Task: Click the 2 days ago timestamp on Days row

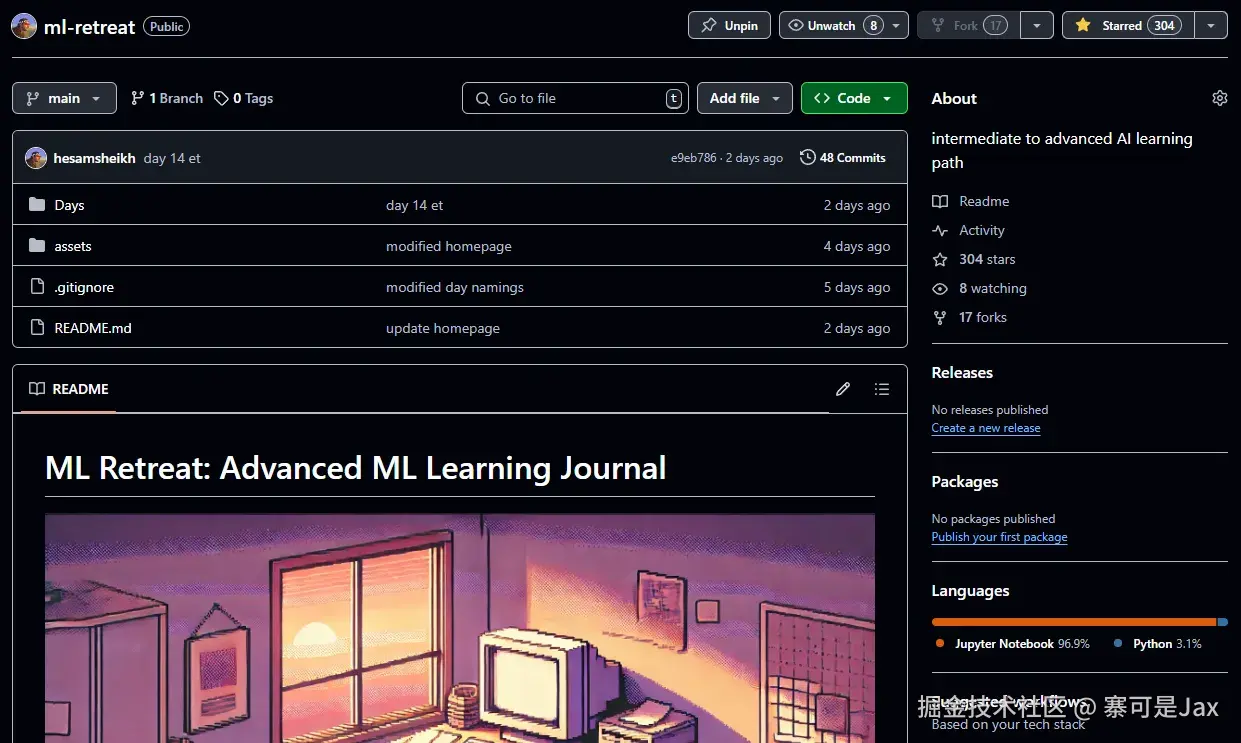Action: point(857,205)
